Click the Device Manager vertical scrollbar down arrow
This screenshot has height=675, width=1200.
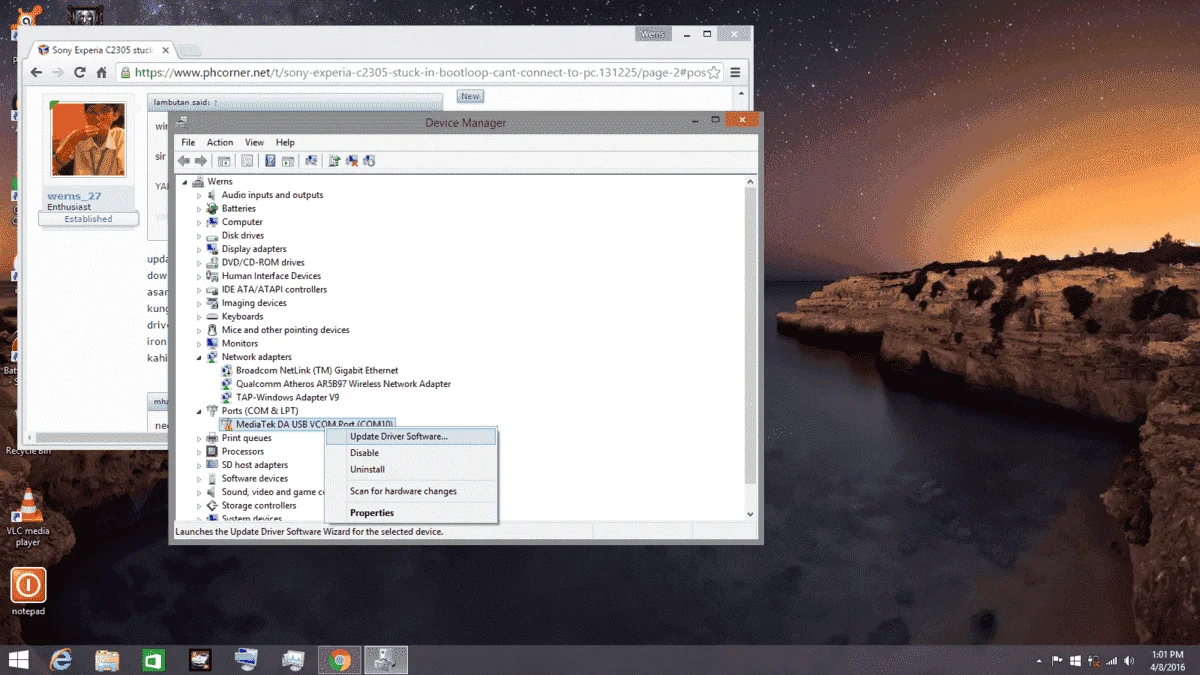click(x=751, y=514)
